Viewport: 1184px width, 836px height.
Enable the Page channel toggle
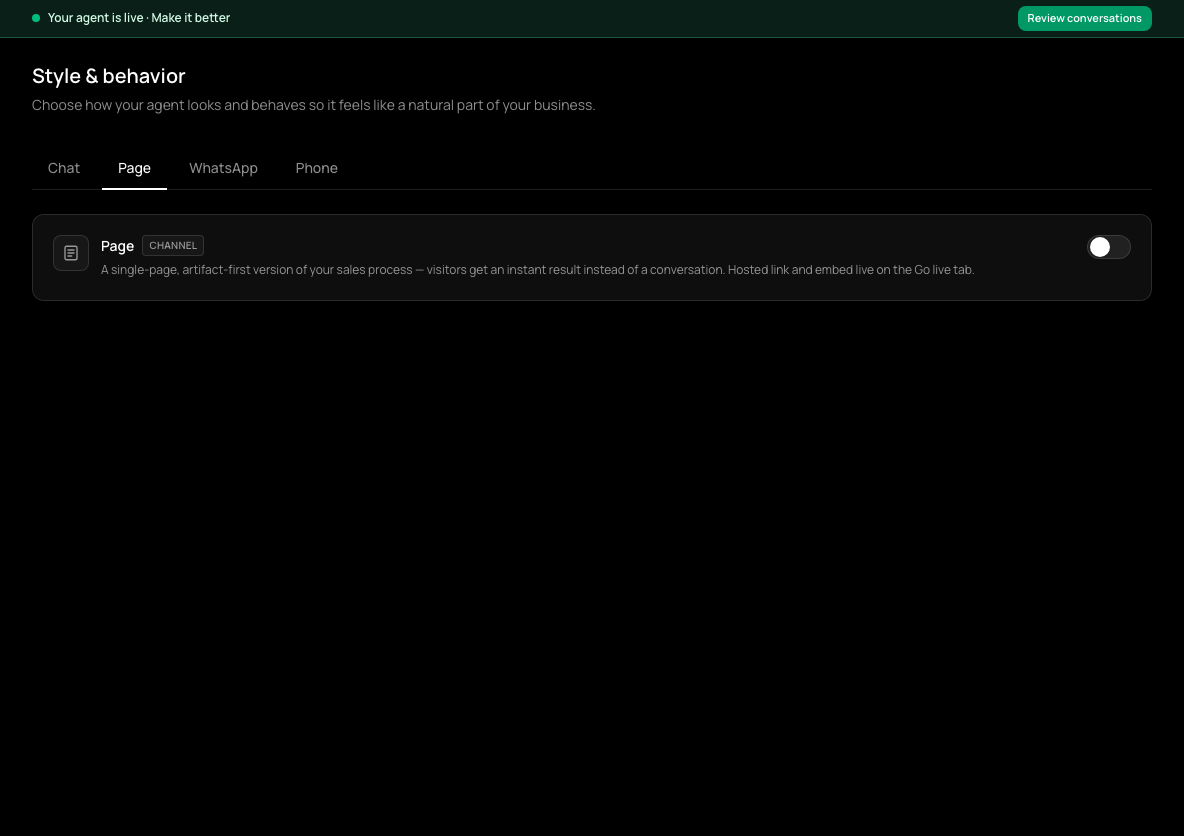pyautogui.click(x=1108, y=247)
